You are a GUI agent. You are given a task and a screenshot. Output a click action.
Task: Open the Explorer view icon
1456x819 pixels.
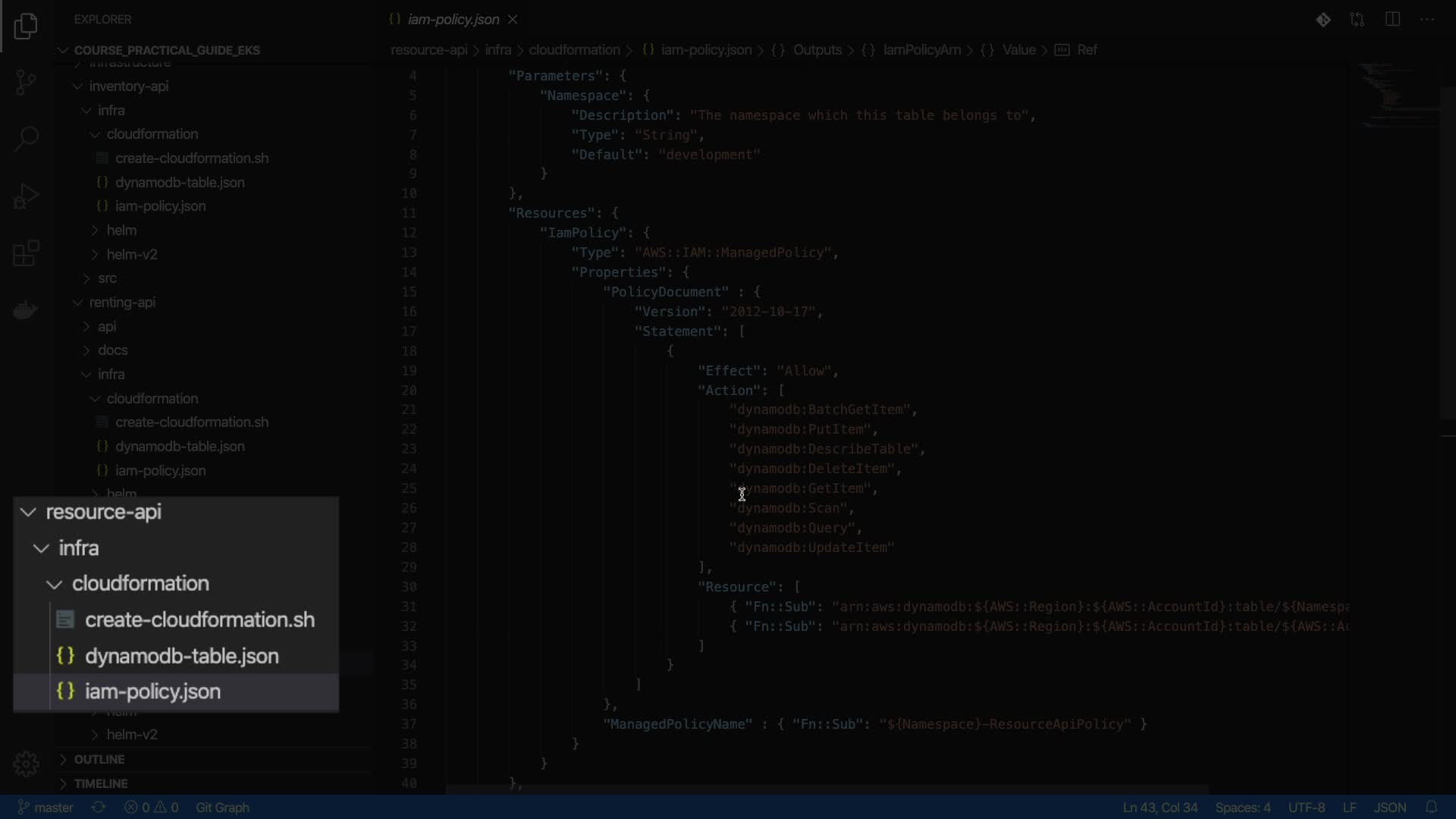(26, 27)
